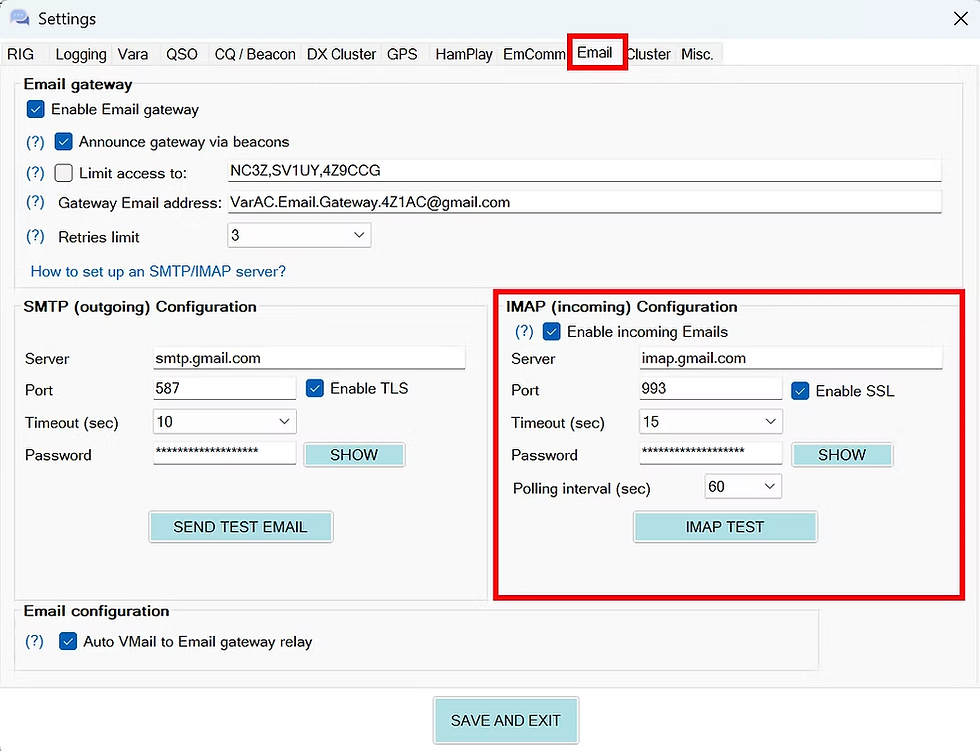Image resolution: width=980 pixels, height=751 pixels.
Task: Click the SMTP Port field
Action: click(224, 388)
